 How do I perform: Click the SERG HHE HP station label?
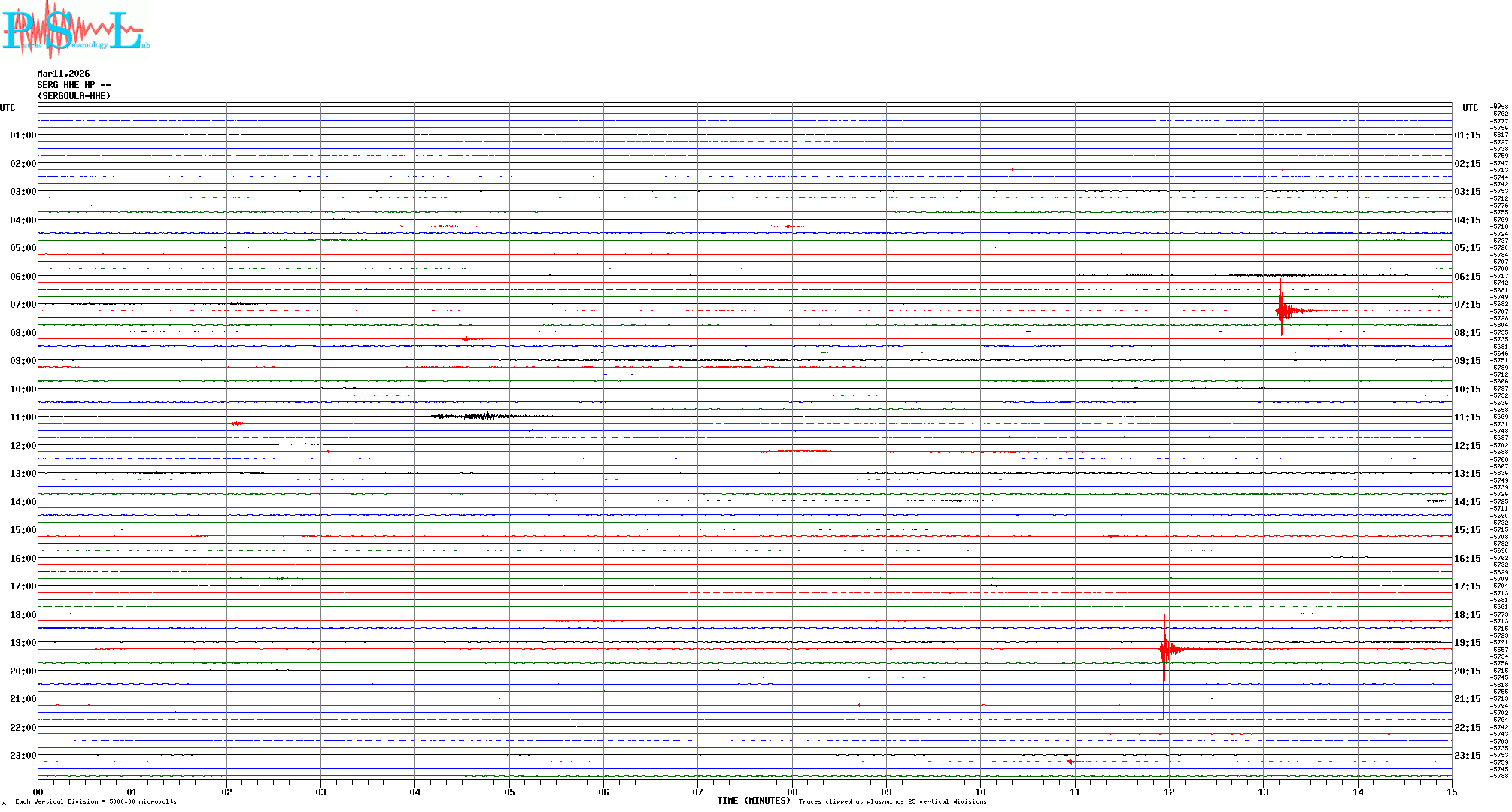pyautogui.click(x=74, y=85)
